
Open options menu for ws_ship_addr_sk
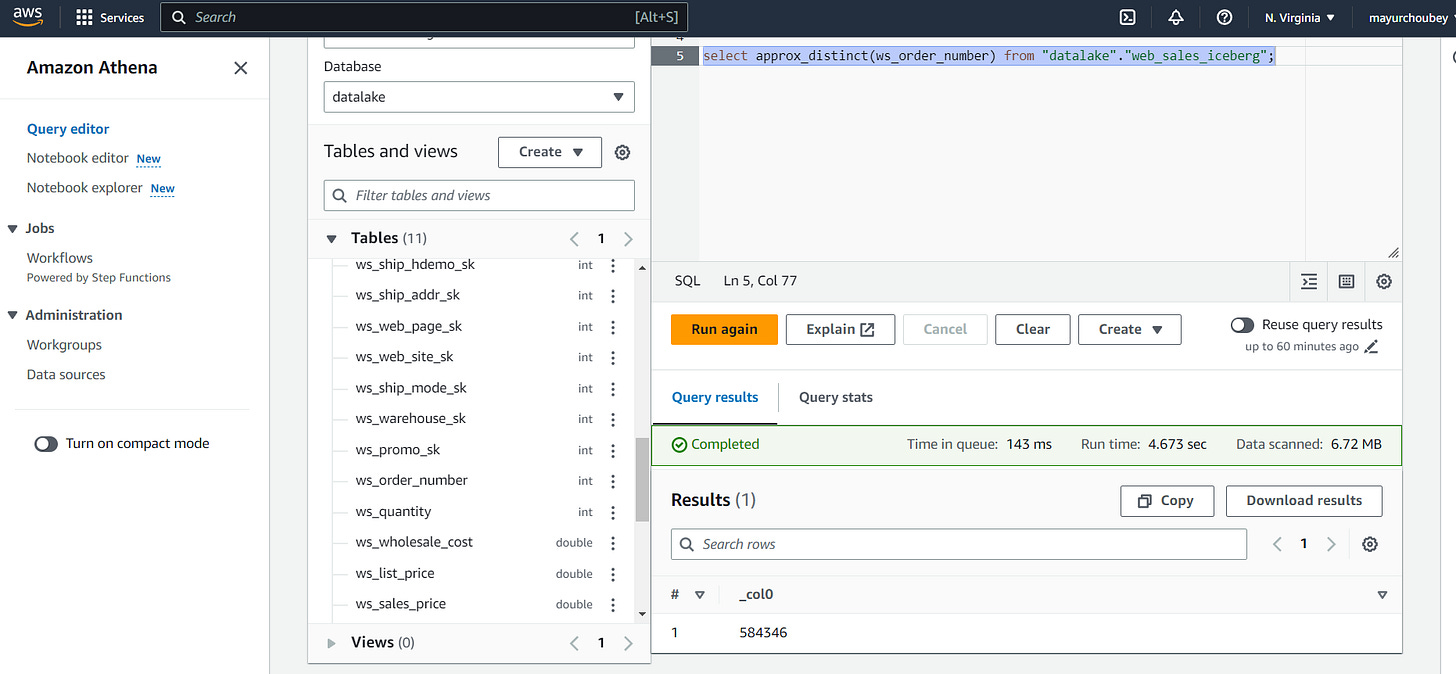pyautogui.click(x=613, y=296)
